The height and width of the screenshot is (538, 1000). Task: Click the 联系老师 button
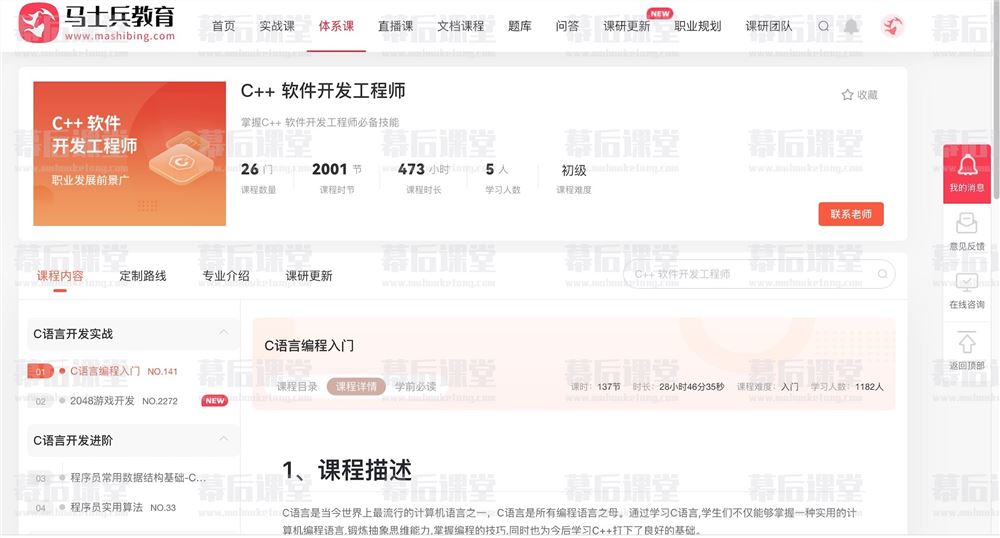(x=851, y=214)
